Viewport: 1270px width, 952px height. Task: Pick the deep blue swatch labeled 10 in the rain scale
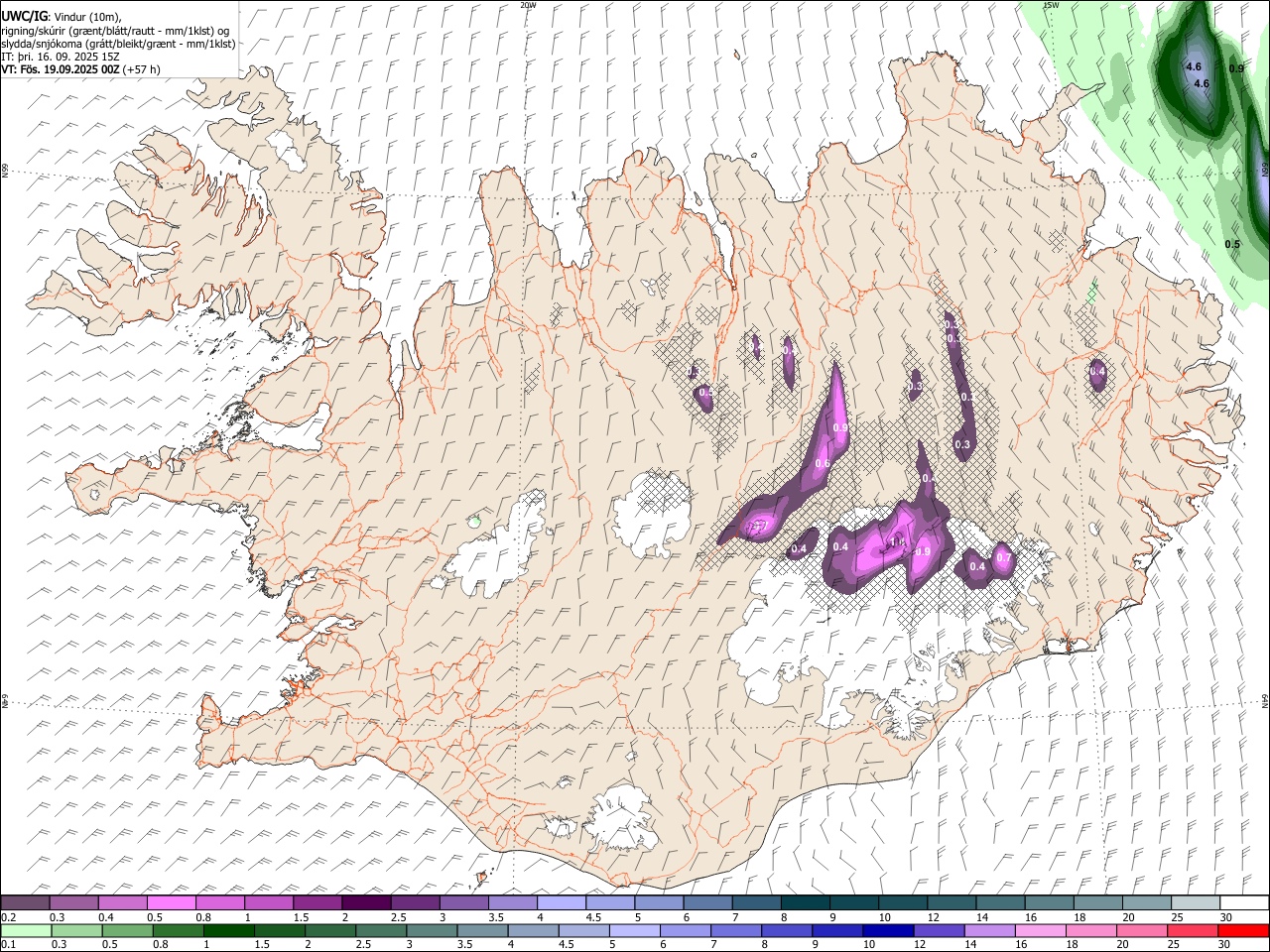click(888, 930)
